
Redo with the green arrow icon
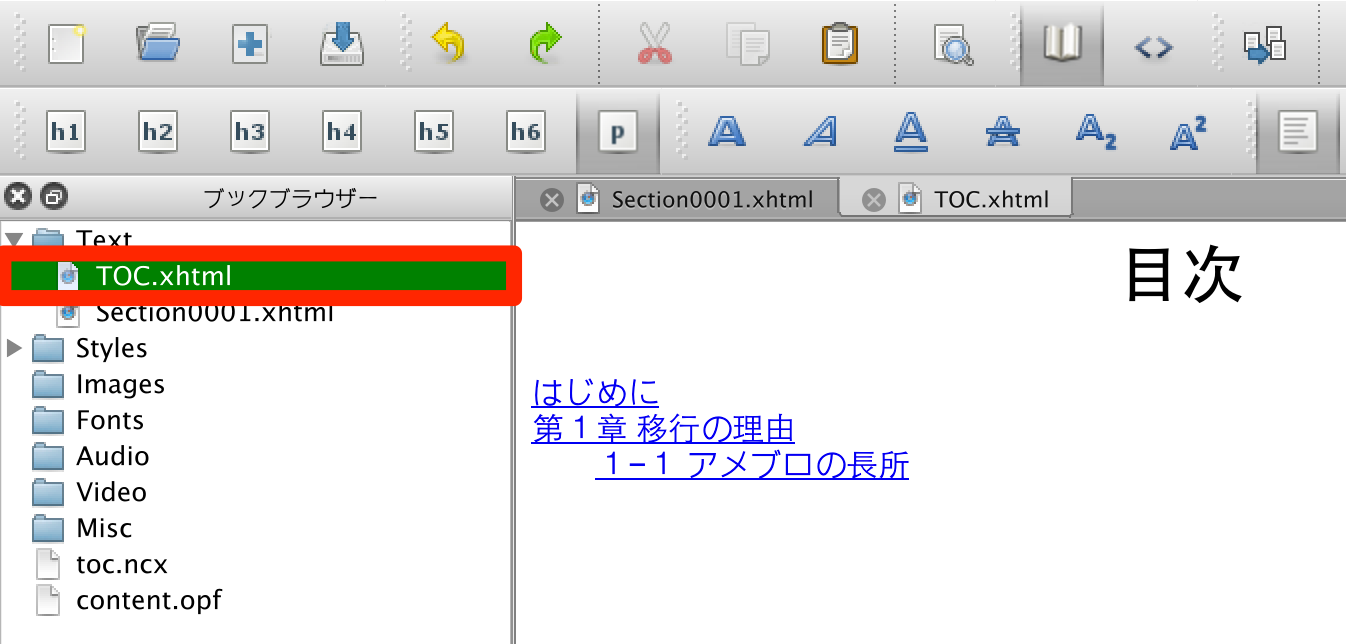(x=544, y=45)
